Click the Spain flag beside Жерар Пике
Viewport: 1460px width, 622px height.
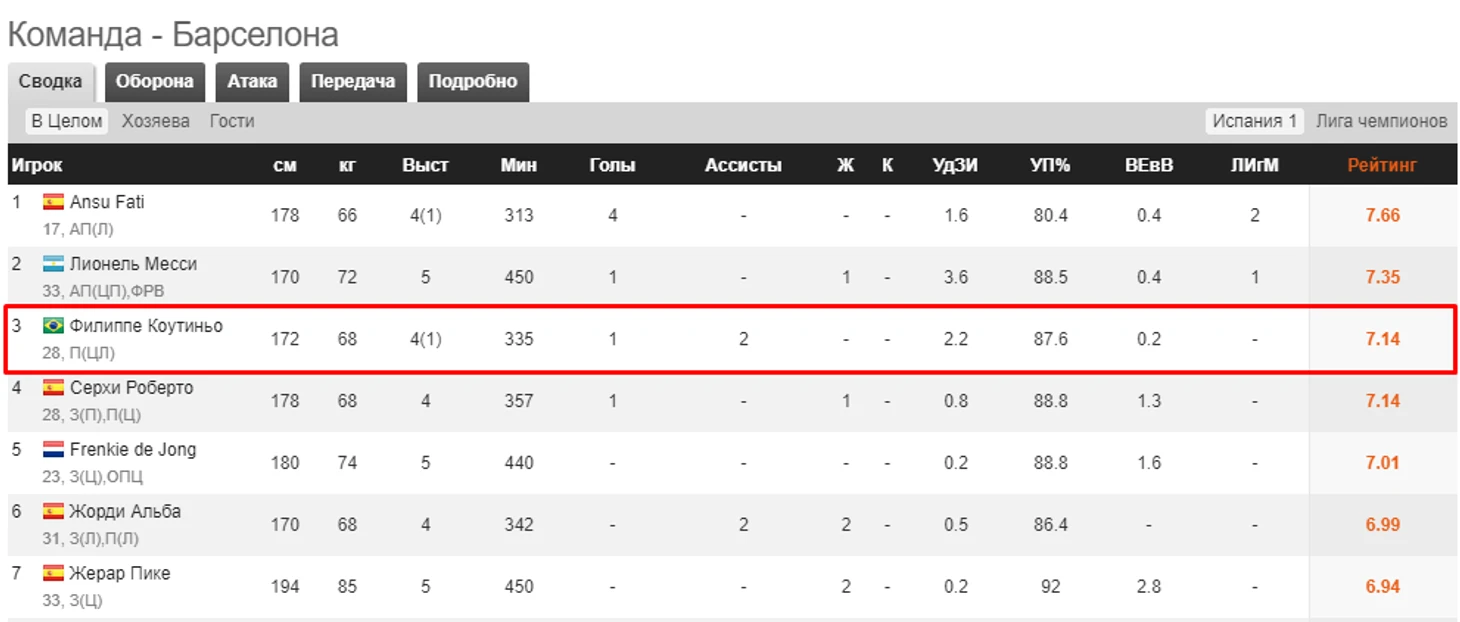(x=53, y=574)
